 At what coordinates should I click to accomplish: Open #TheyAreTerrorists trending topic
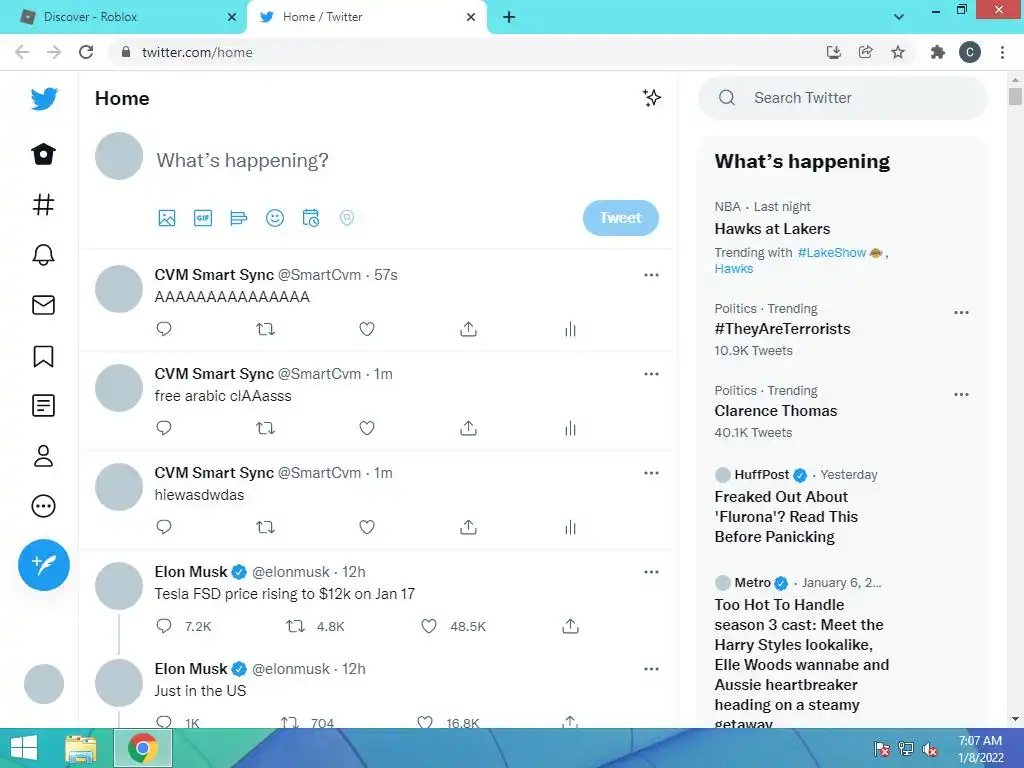pyautogui.click(x=782, y=328)
